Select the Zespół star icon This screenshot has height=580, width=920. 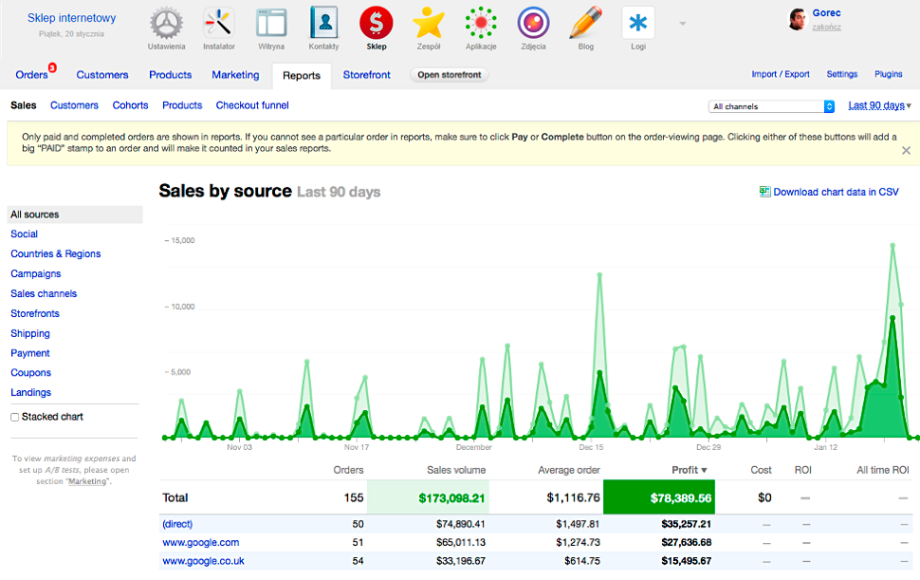(x=428, y=24)
